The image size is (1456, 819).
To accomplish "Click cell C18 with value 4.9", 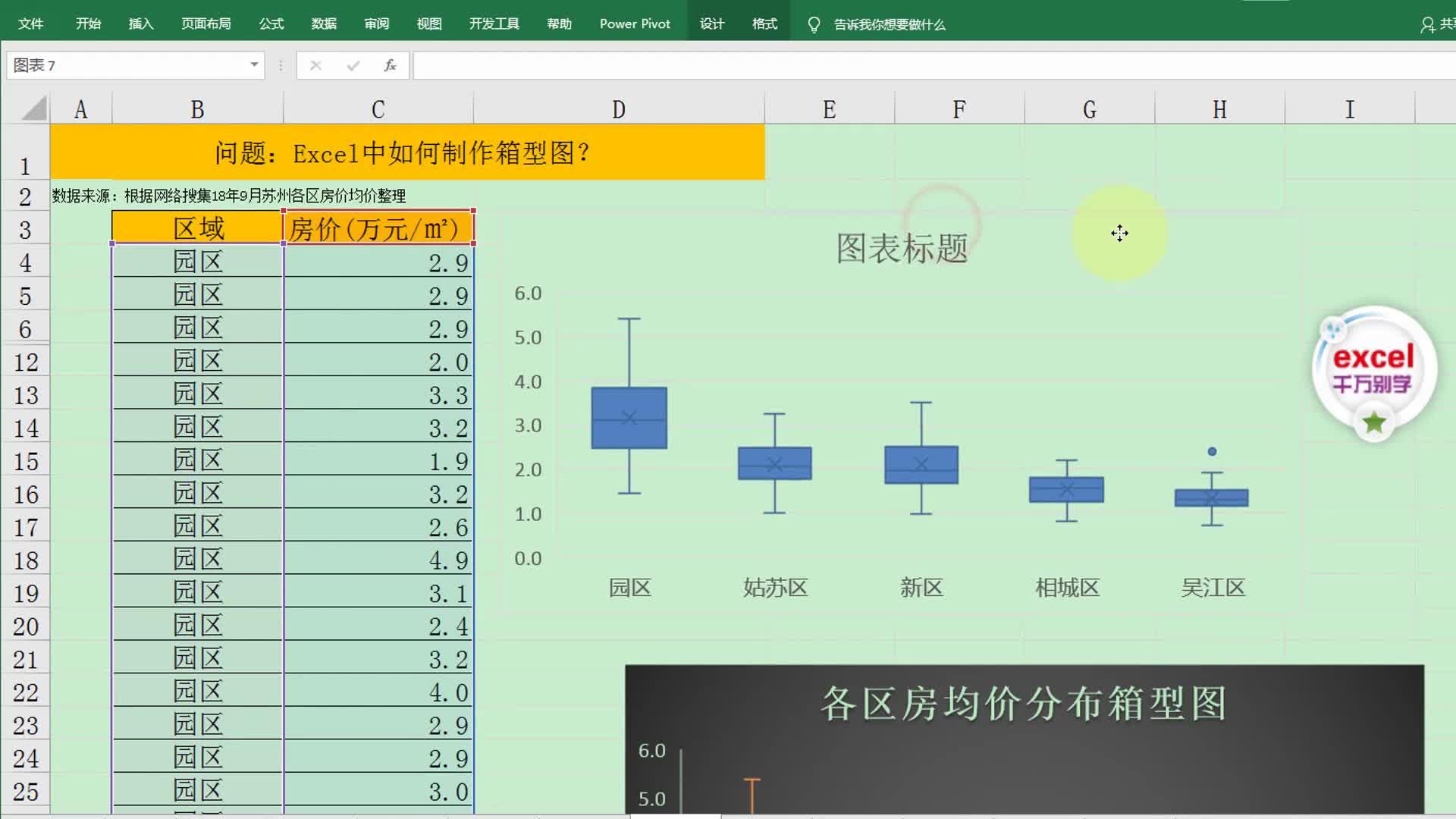I will (378, 560).
